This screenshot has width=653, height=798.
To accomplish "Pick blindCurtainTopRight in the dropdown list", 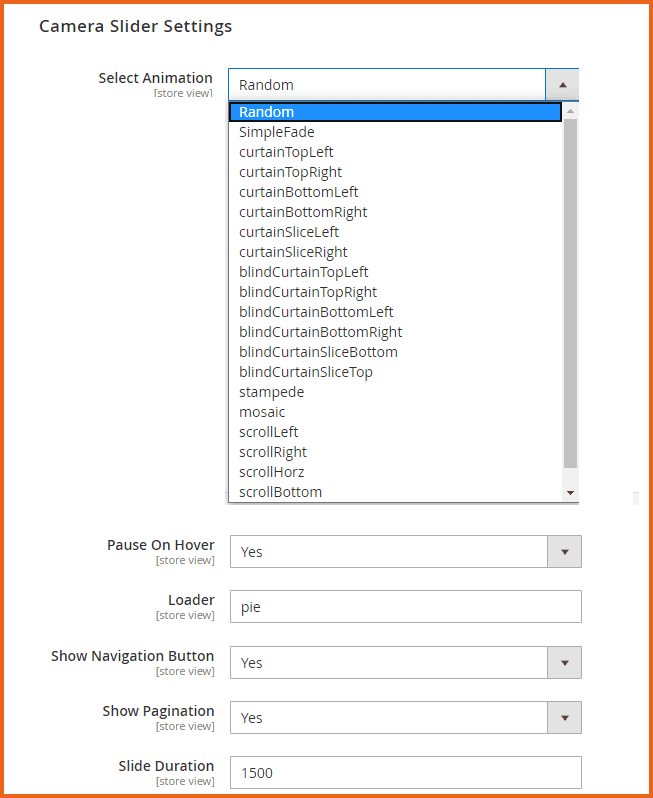I will [308, 292].
